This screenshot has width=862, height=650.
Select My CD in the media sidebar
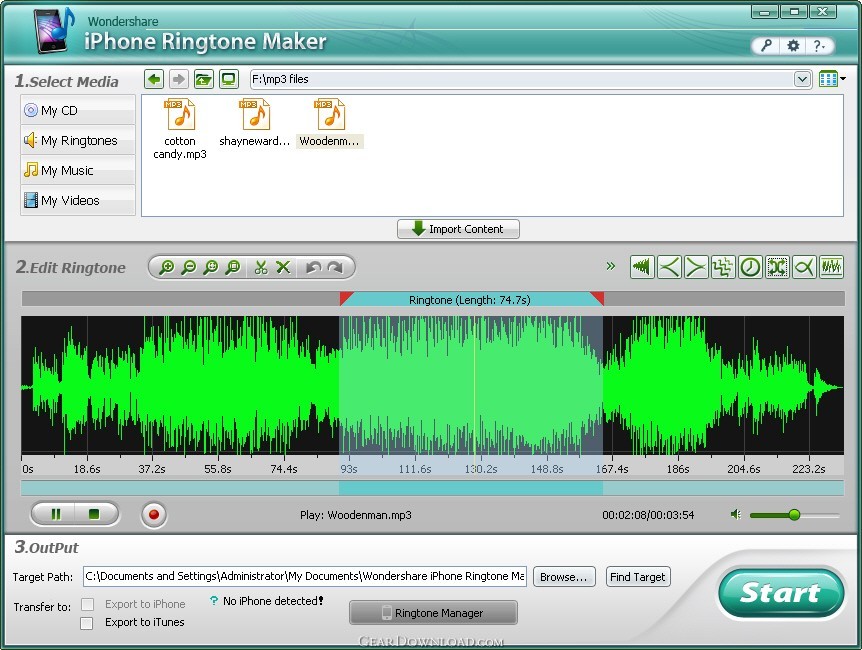(x=78, y=110)
